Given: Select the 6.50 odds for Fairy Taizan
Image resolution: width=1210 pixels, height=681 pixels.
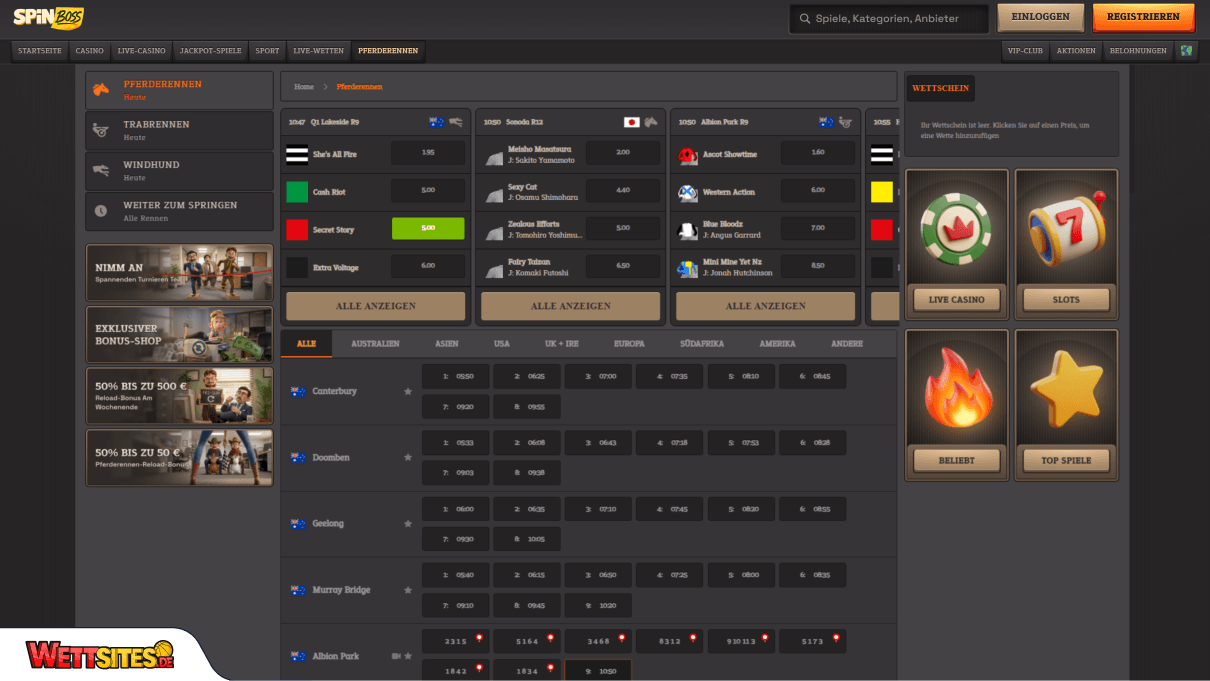Looking at the screenshot, I should [623, 267].
